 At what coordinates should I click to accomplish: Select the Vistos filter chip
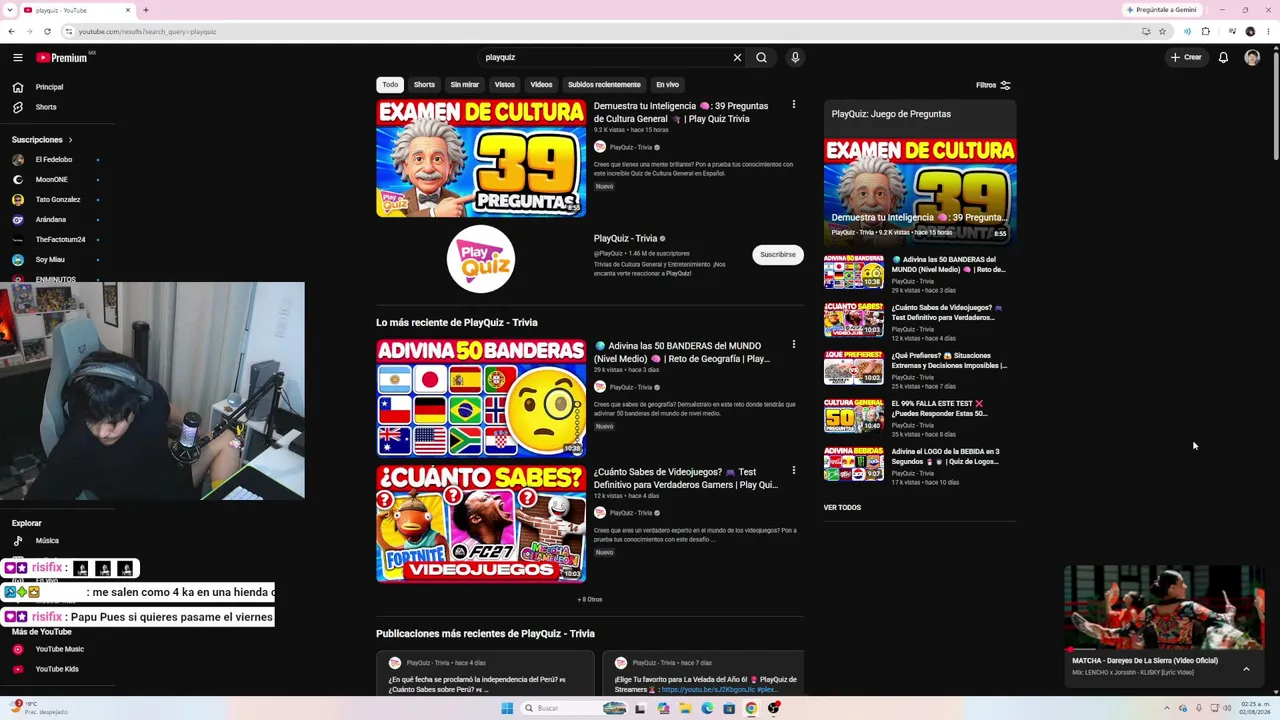click(505, 85)
